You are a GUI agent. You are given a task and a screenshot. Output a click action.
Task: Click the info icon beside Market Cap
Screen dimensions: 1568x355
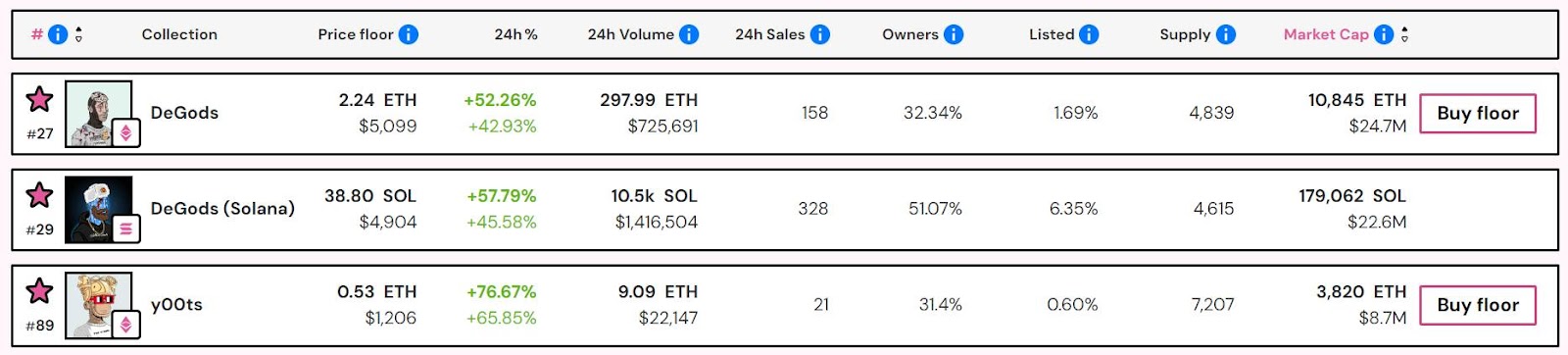tap(1384, 34)
